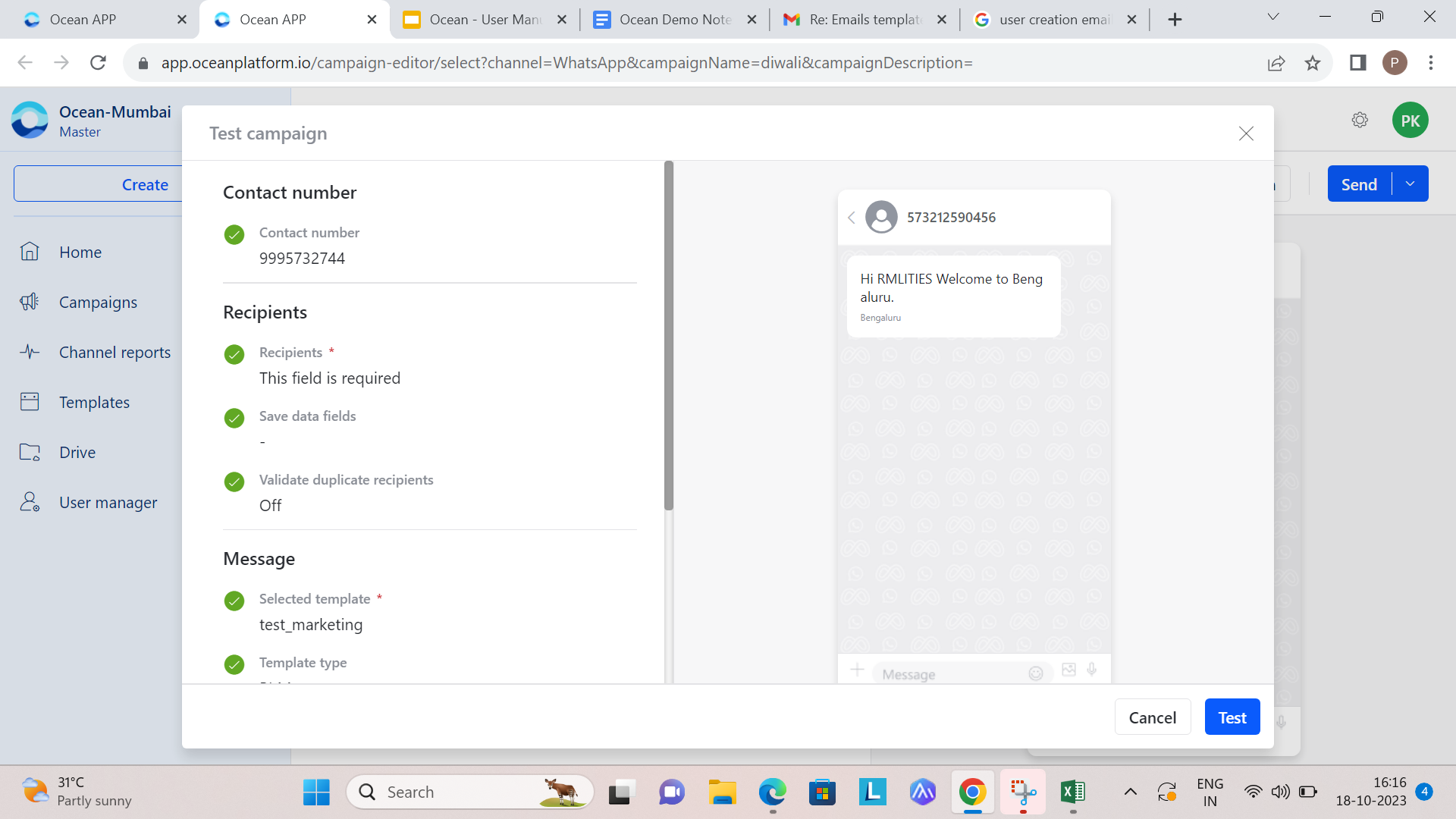Open Microsoft Edge from taskbar

(773, 792)
